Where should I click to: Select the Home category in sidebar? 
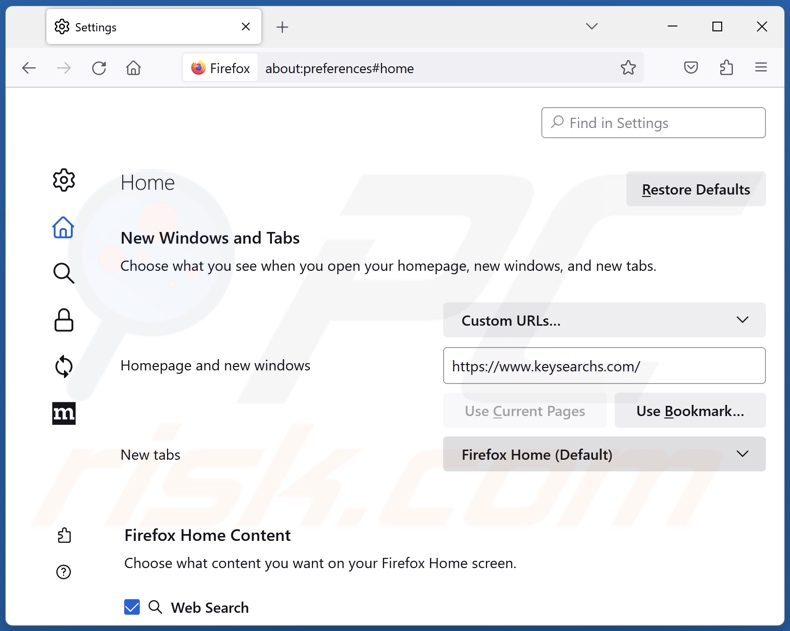pyautogui.click(x=63, y=227)
